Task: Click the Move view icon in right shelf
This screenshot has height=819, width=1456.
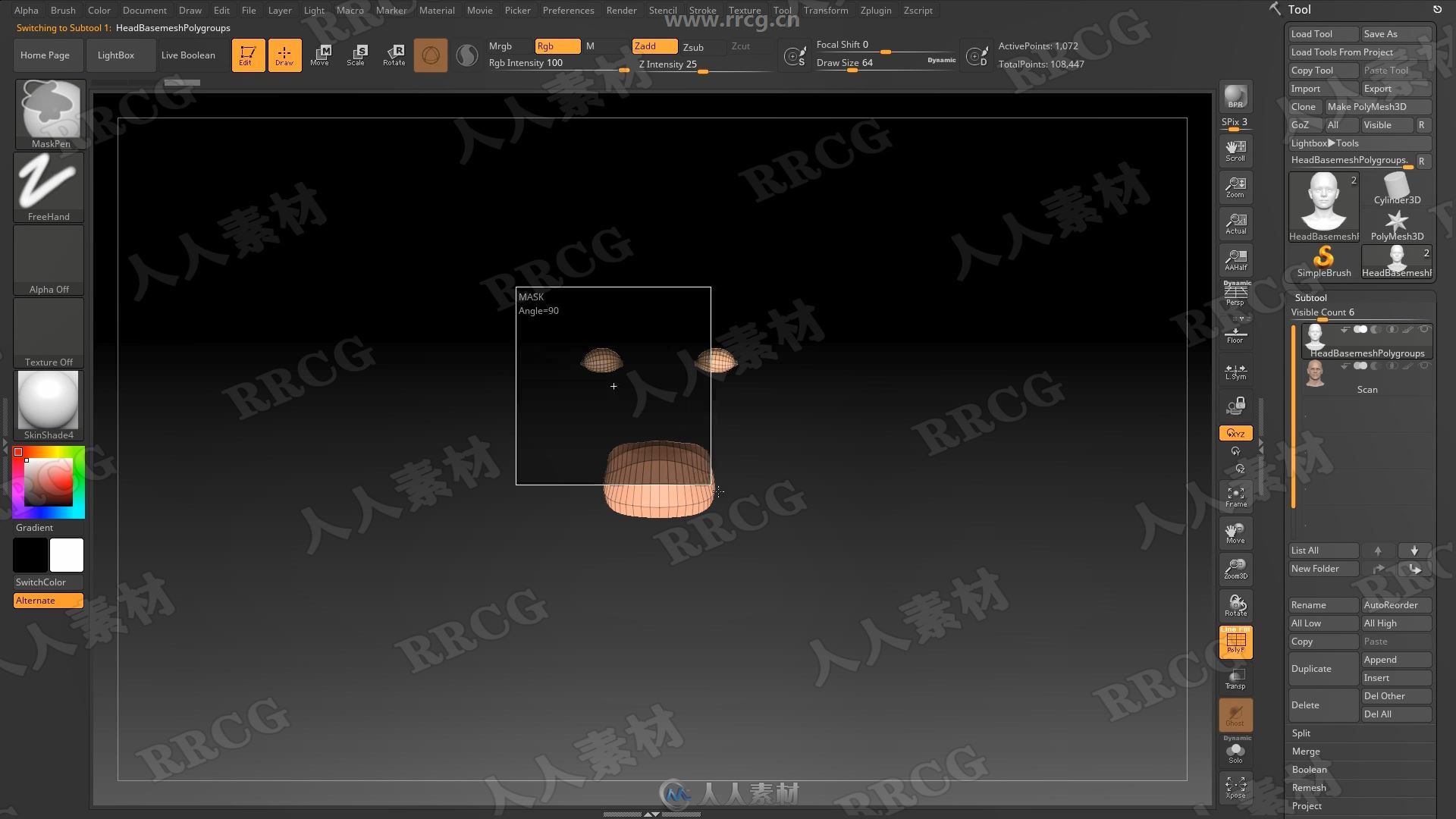Action: [x=1235, y=533]
